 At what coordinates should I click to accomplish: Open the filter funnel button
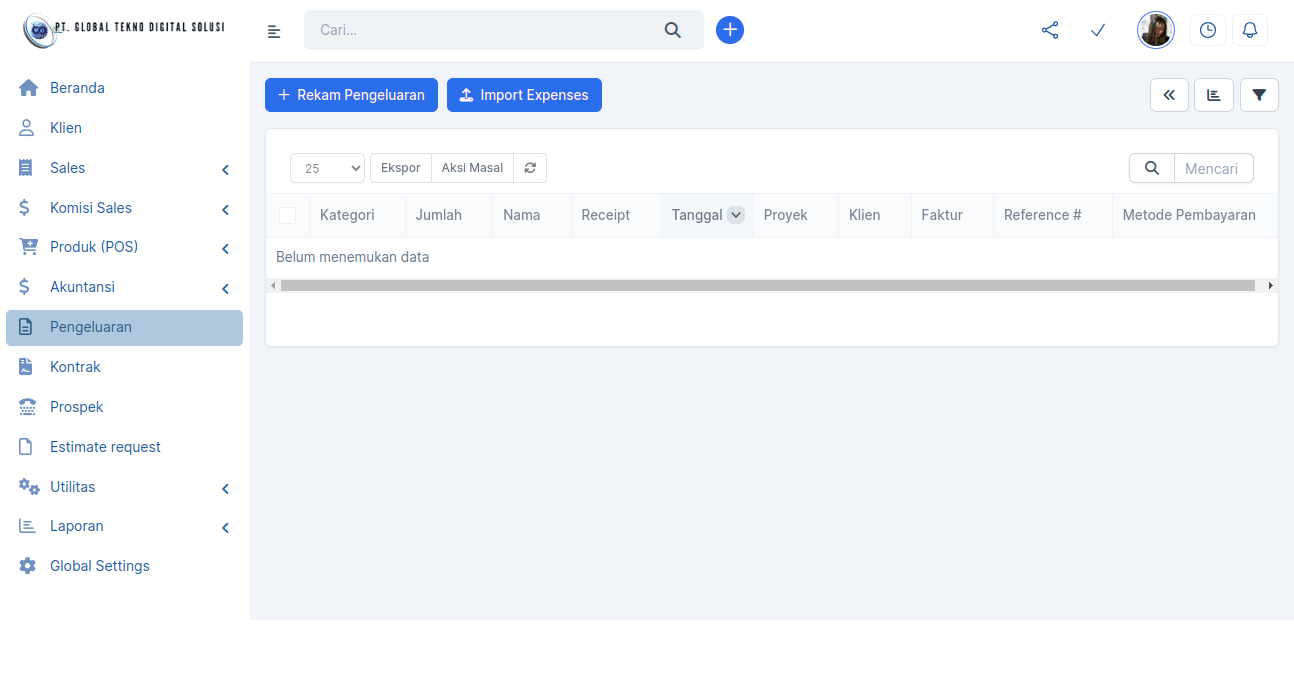1260,95
